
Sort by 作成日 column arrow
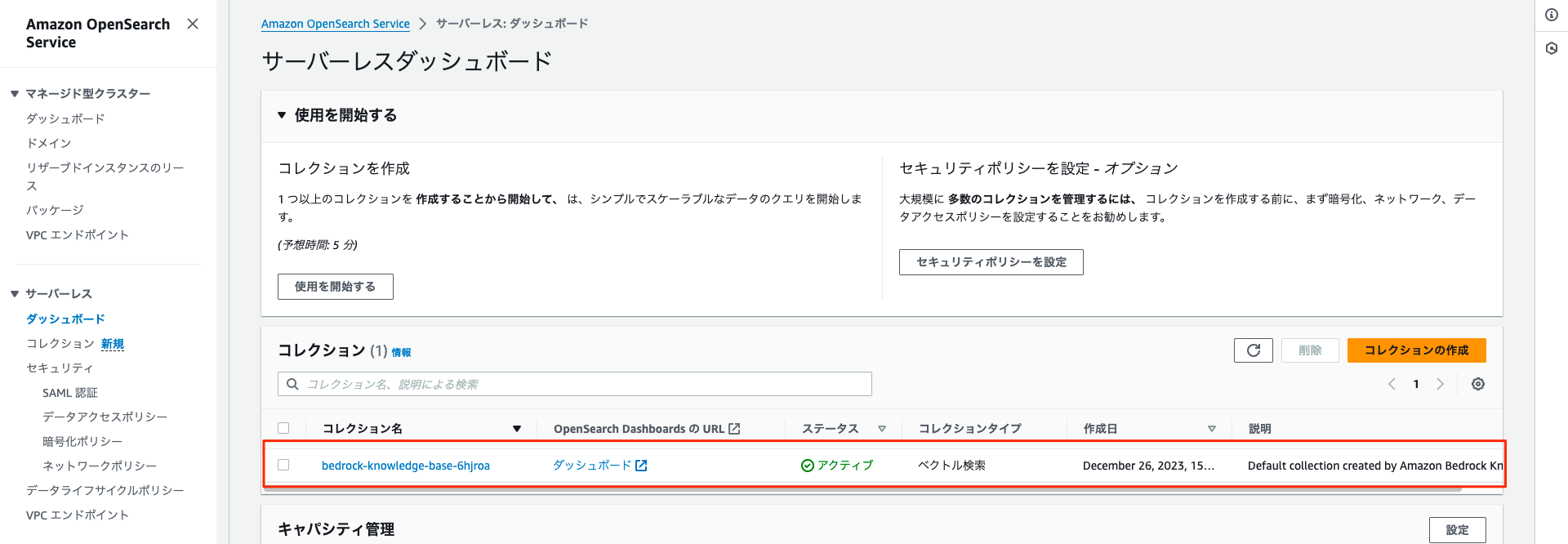coord(1212,429)
